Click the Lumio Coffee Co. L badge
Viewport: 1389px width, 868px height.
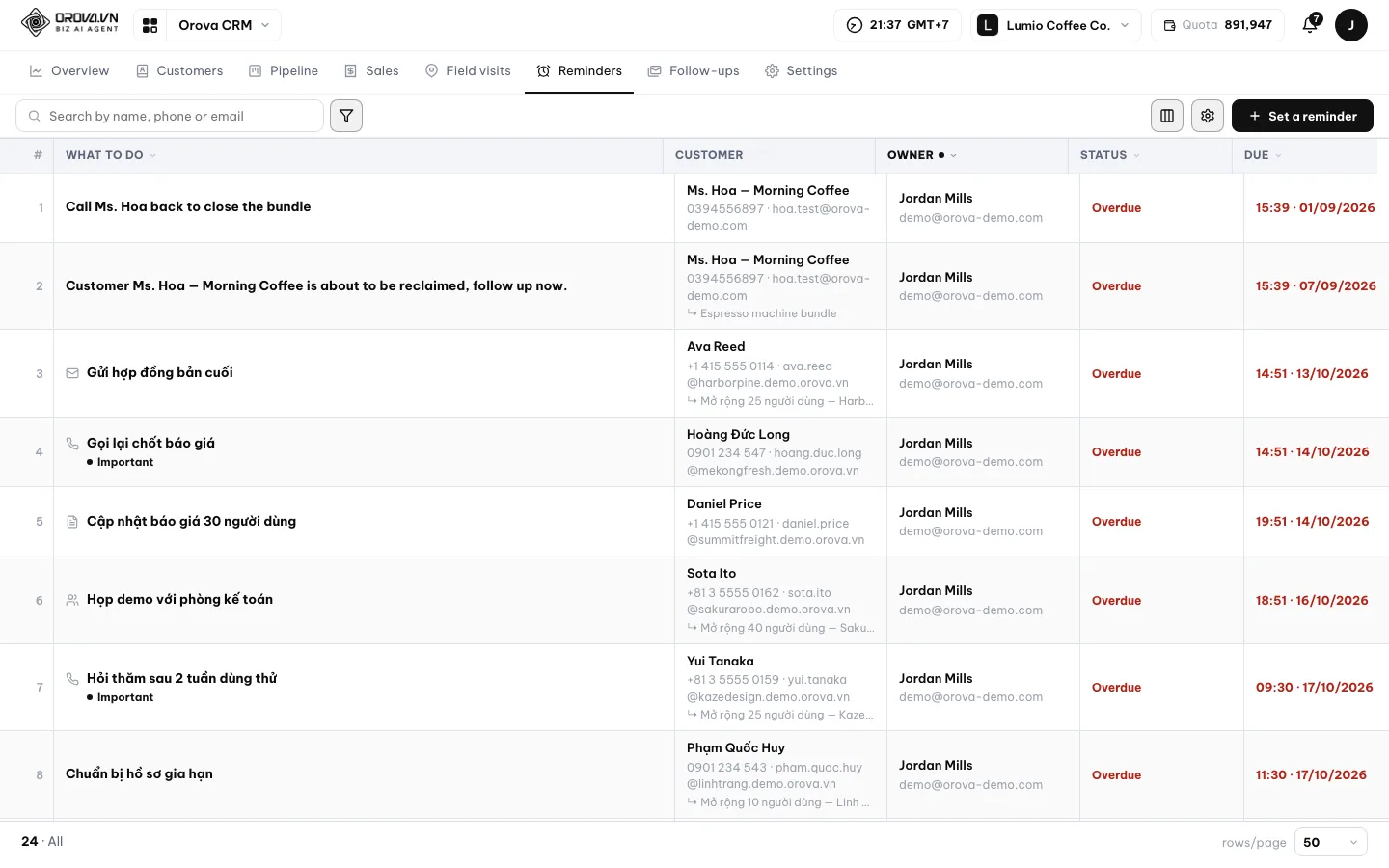coord(988,25)
